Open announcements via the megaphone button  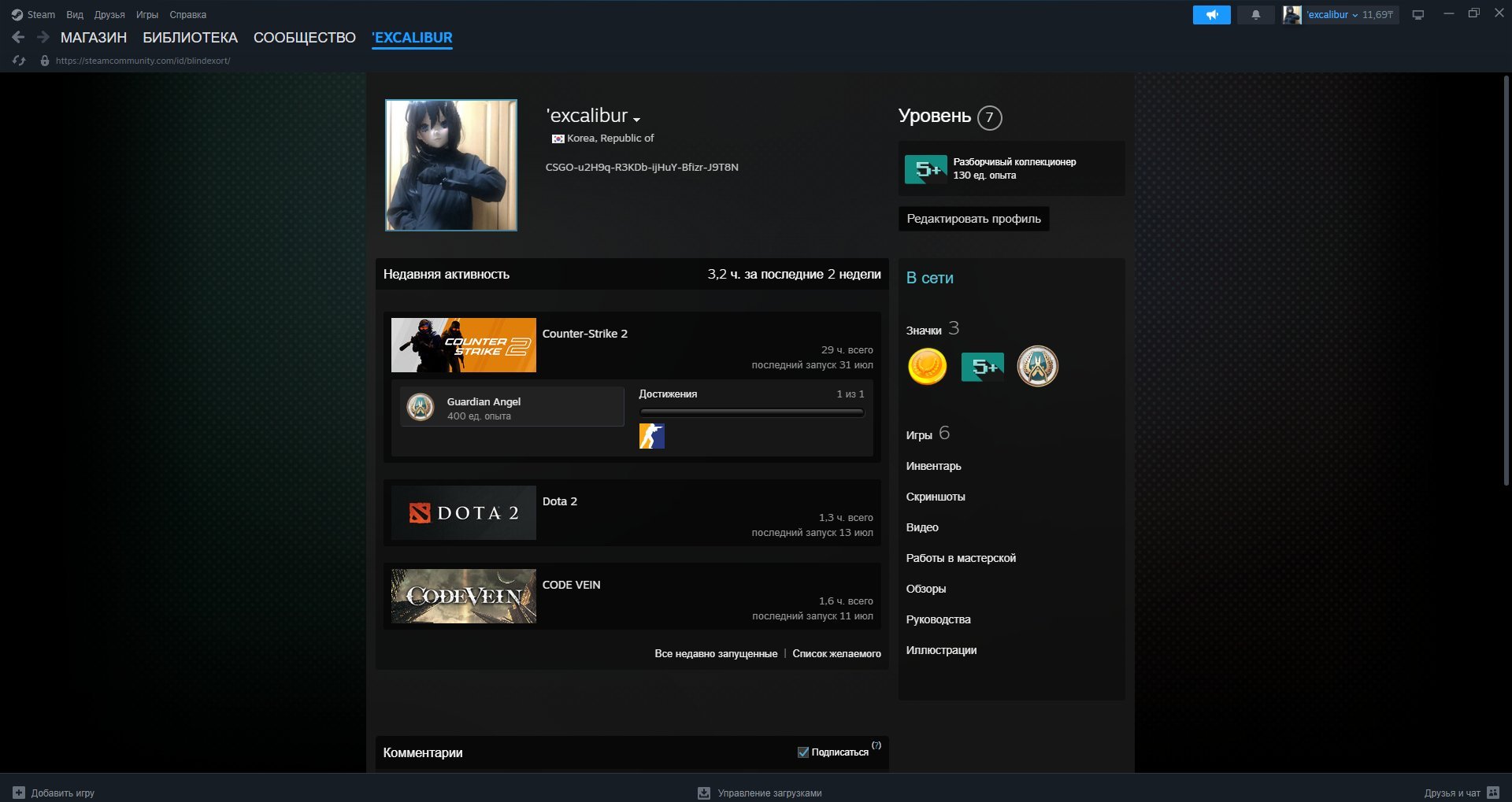click(x=1212, y=15)
